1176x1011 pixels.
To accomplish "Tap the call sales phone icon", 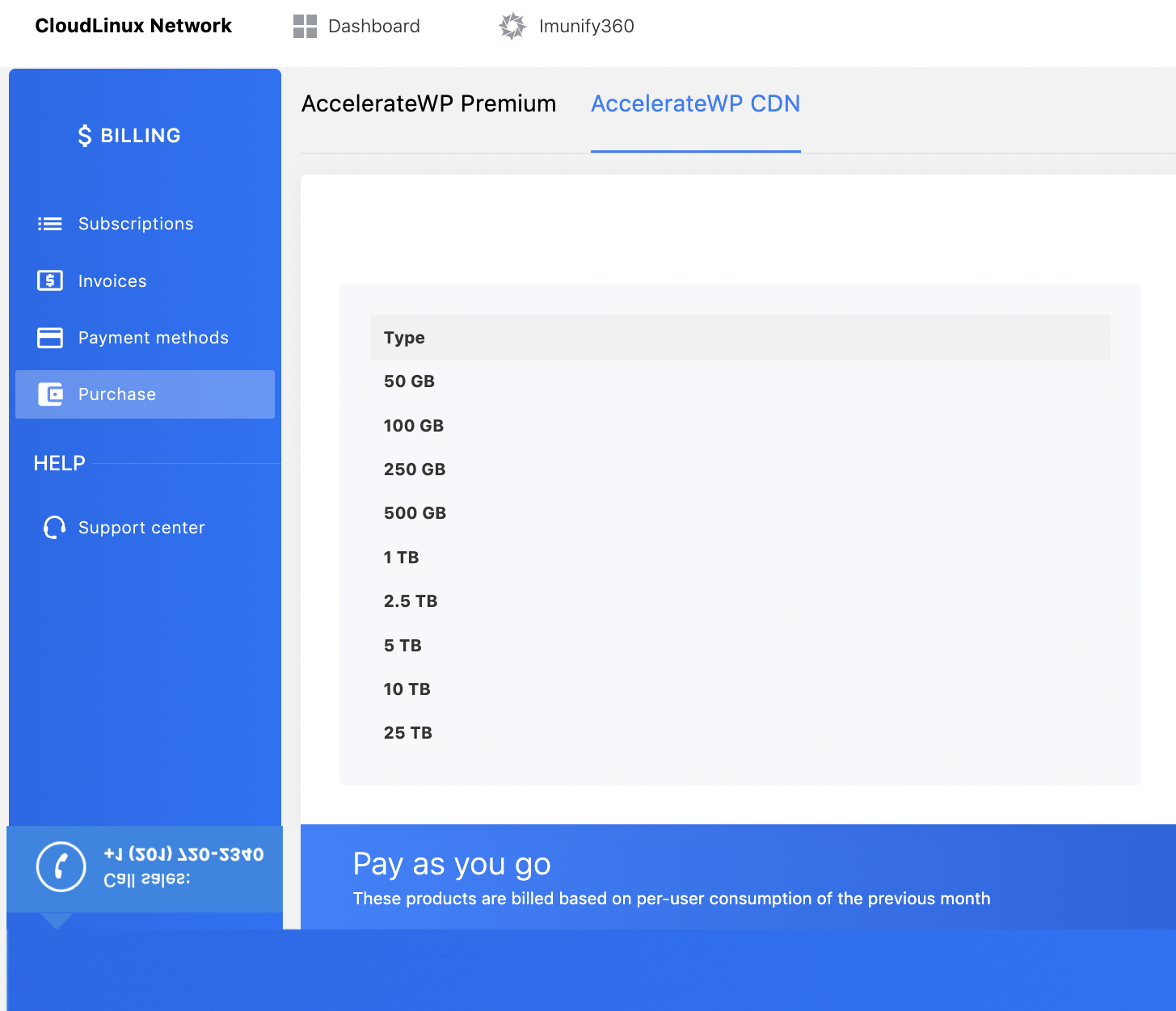I will [60, 868].
